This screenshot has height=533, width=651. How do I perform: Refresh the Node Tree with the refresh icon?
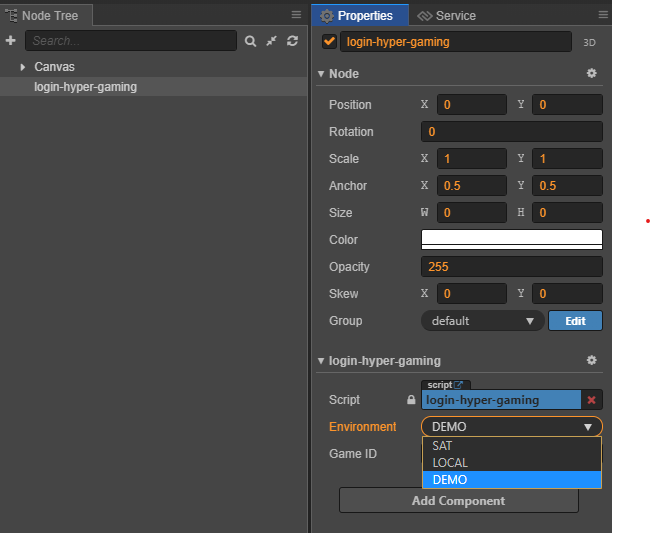click(x=292, y=41)
